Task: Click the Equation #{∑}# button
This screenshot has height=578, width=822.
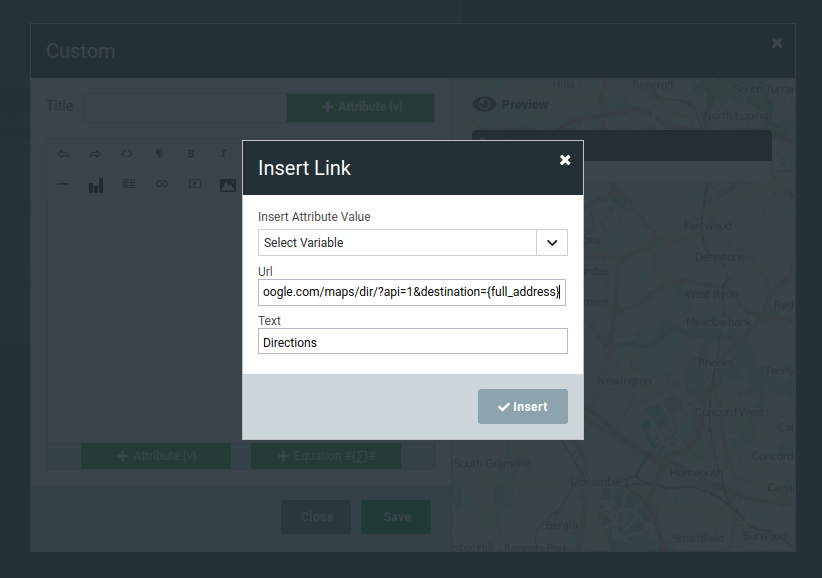Action: (x=326, y=455)
